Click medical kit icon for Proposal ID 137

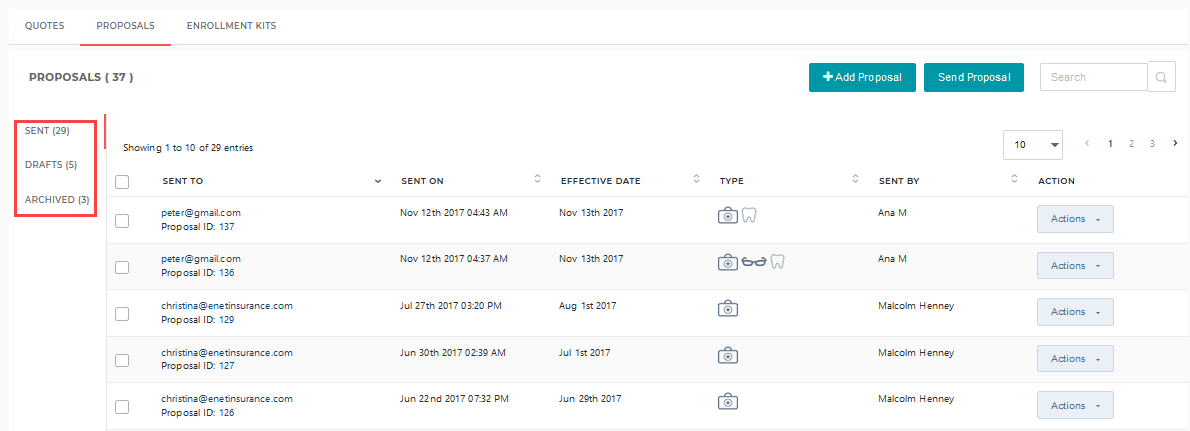728,216
